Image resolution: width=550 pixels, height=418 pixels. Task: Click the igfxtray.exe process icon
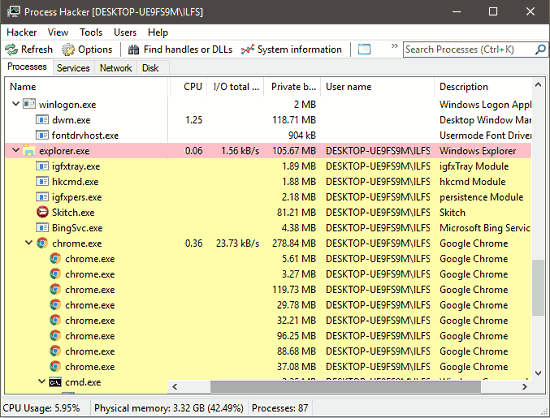[x=42, y=166]
